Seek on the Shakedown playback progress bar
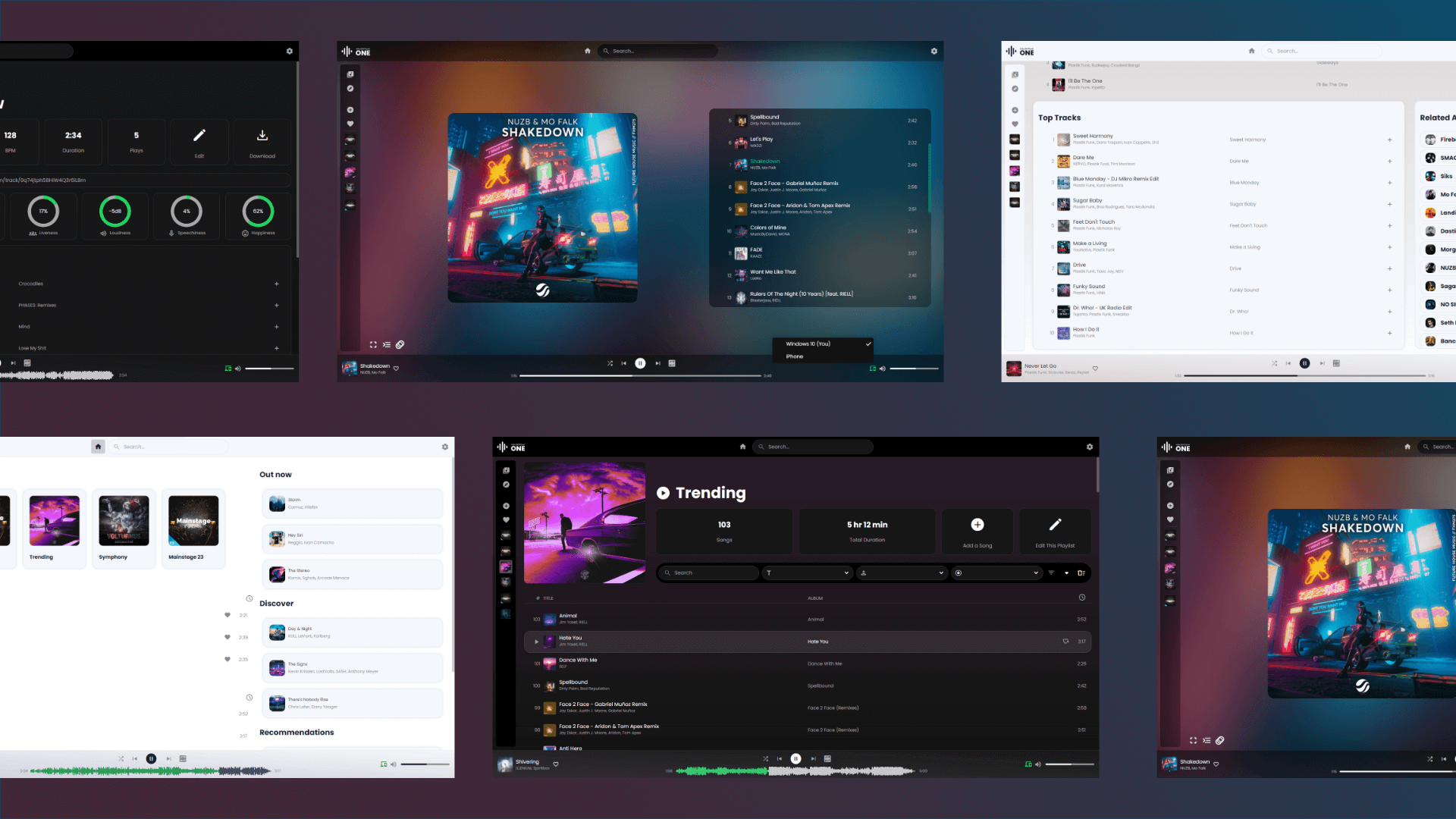 [x=640, y=375]
